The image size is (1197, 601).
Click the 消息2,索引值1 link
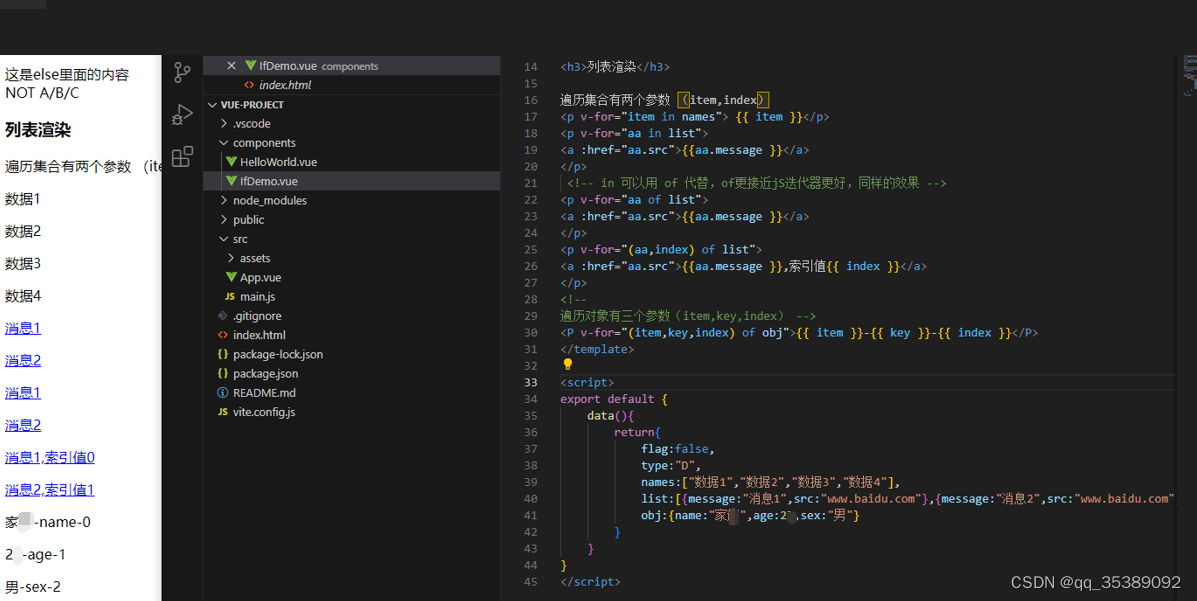50,490
